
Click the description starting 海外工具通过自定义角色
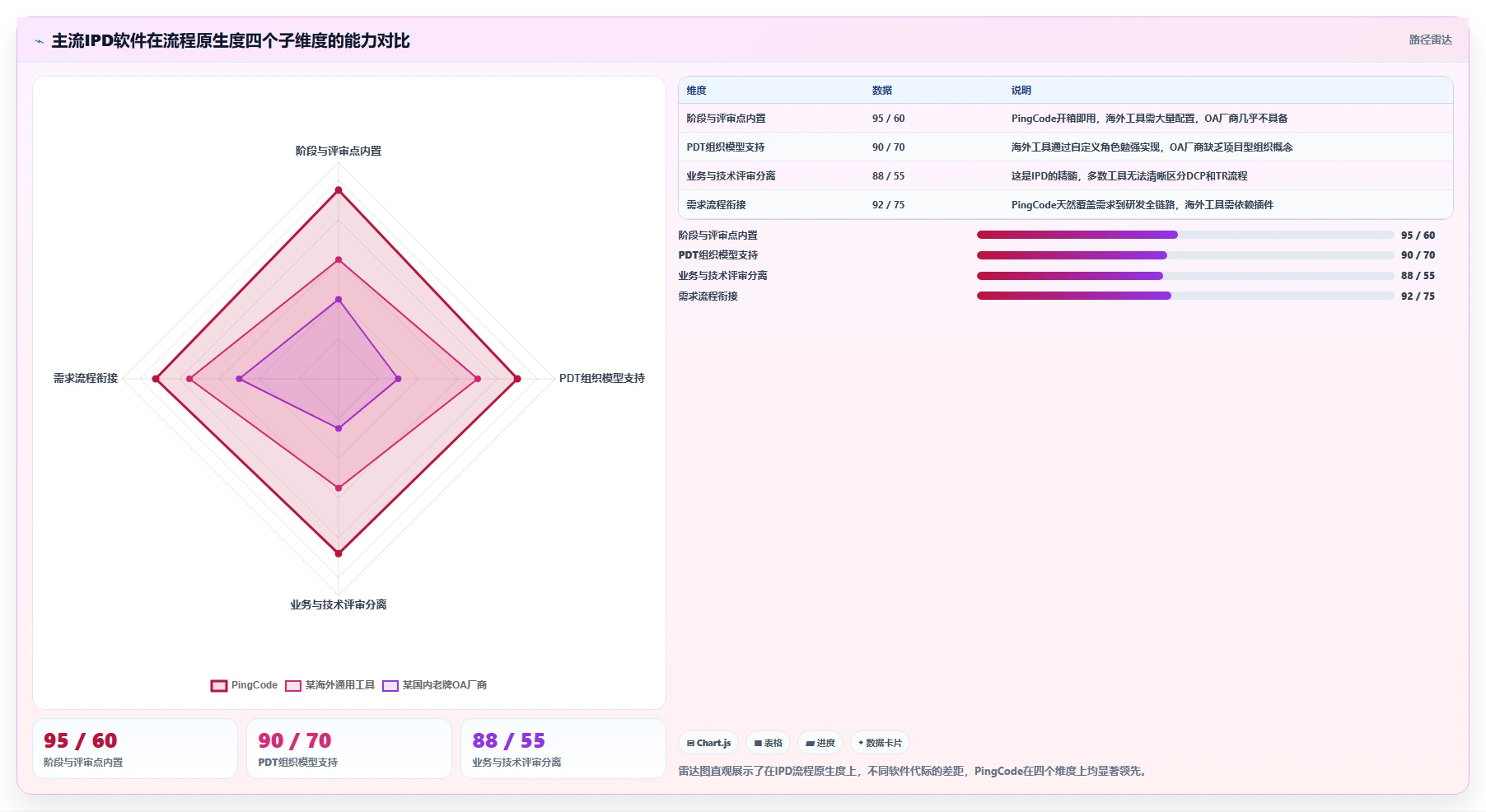[x=1152, y=147]
